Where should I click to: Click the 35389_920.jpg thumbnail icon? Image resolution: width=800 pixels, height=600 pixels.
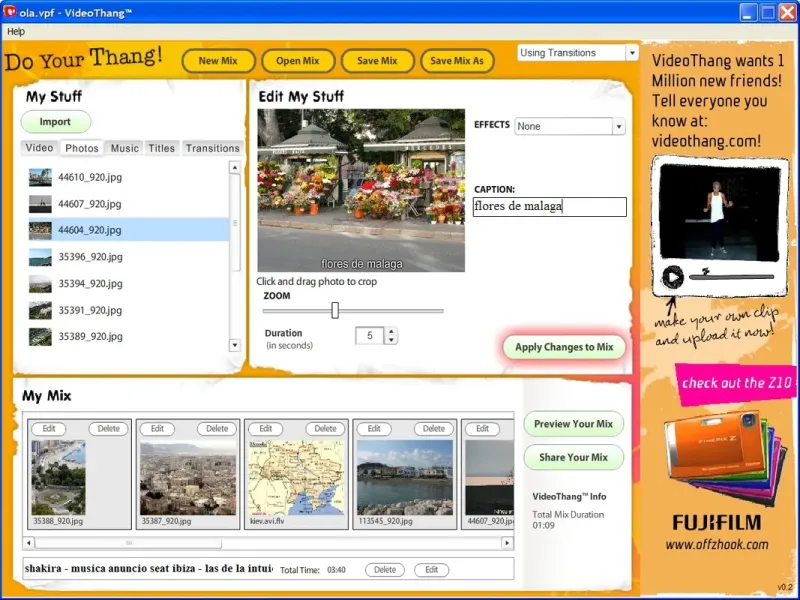(x=40, y=337)
